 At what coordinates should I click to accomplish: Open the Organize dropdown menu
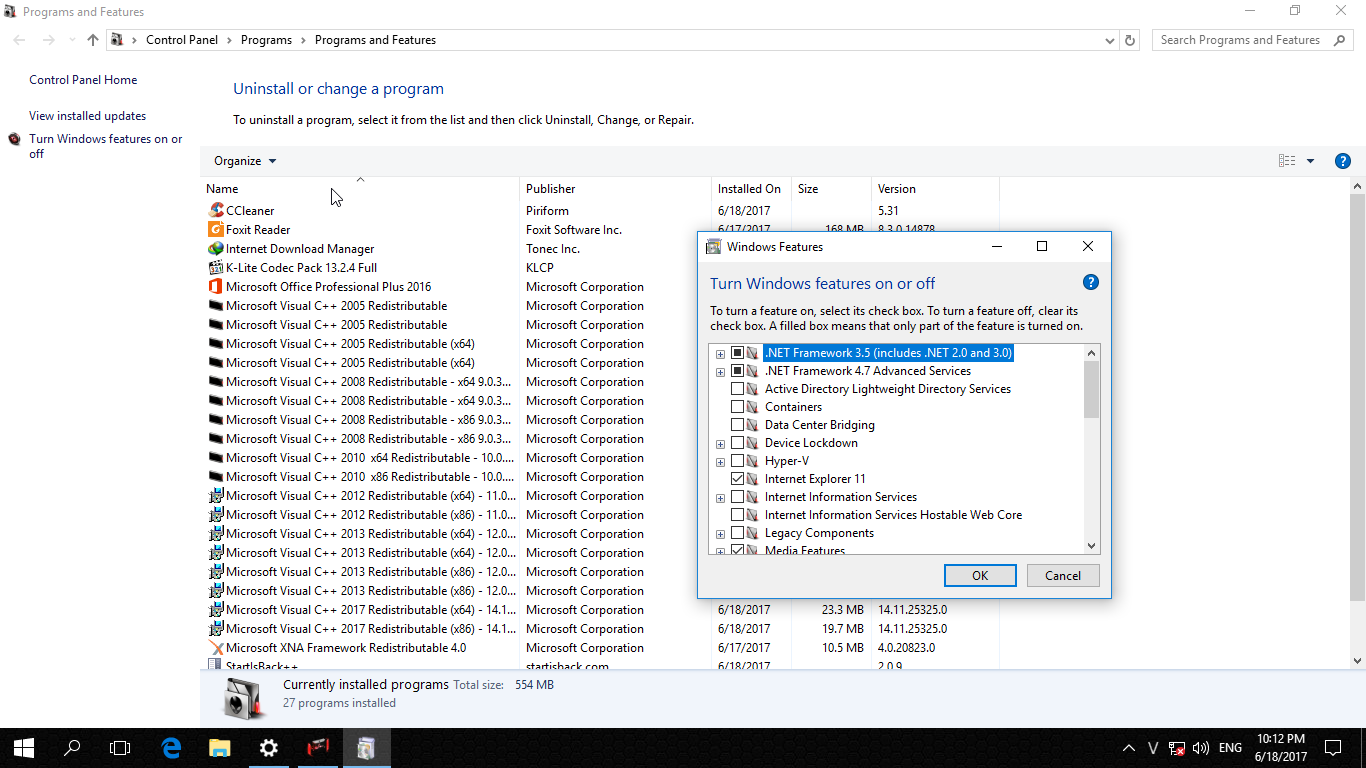(x=245, y=161)
